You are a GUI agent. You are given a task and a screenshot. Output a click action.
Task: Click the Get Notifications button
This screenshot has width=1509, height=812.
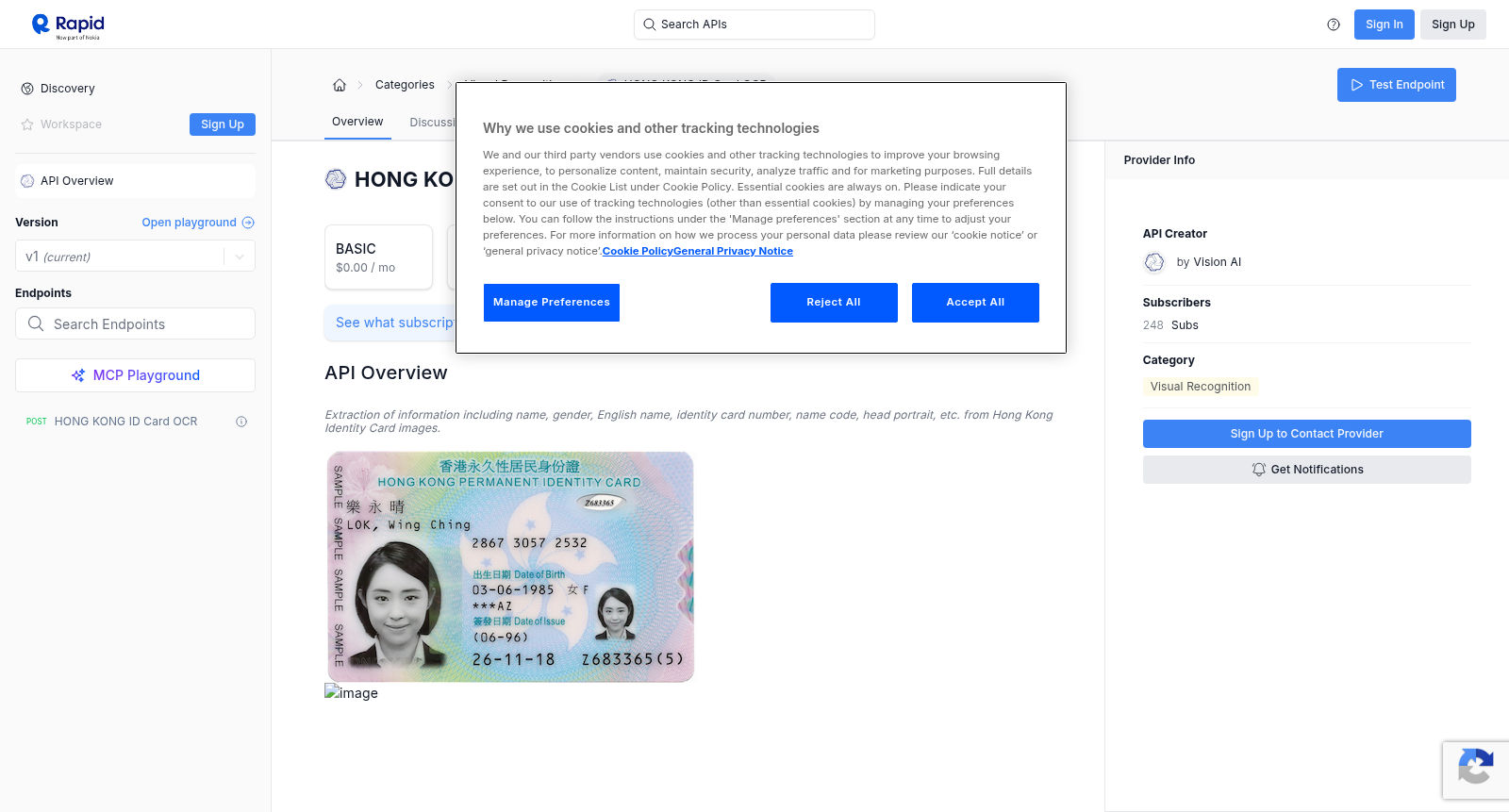[1306, 470]
